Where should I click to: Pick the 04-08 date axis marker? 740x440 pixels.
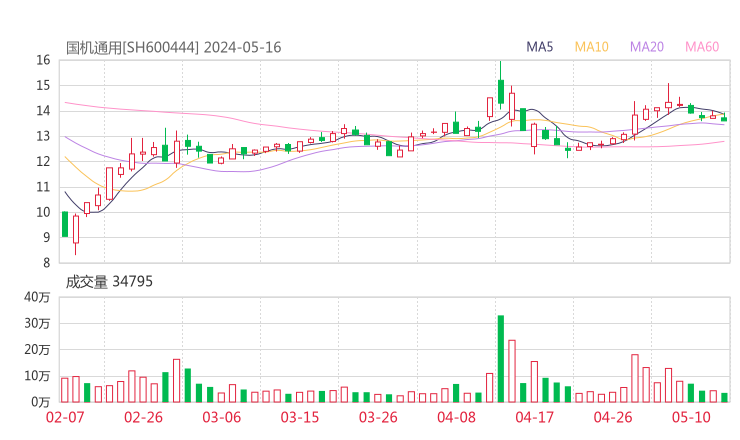tap(456, 417)
